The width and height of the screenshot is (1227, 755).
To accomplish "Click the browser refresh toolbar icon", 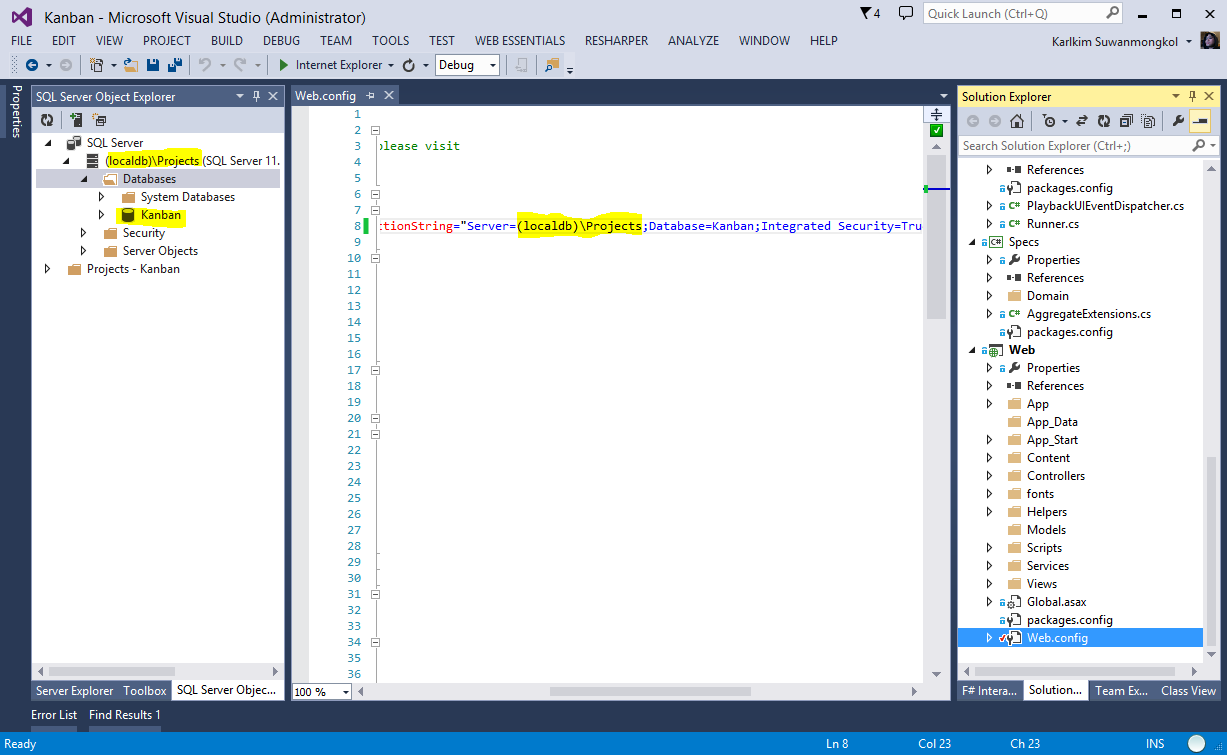I will 409,65.
